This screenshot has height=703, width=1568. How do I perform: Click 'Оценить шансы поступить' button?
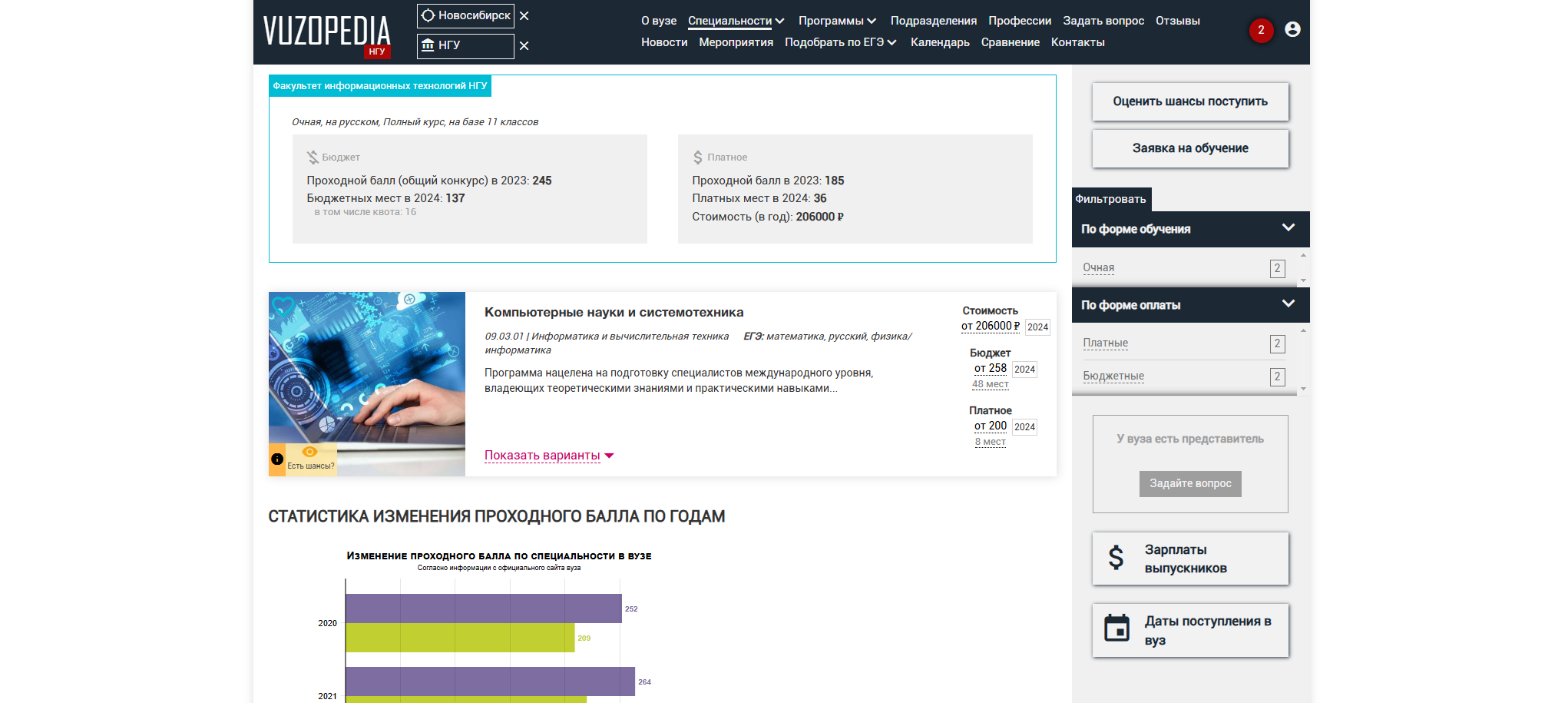point(1190,101)
